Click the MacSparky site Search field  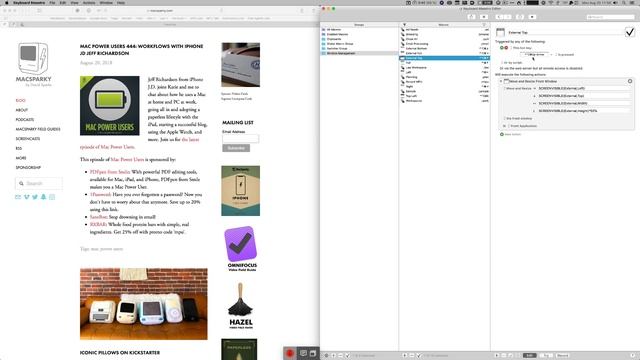tap(39, 184)
